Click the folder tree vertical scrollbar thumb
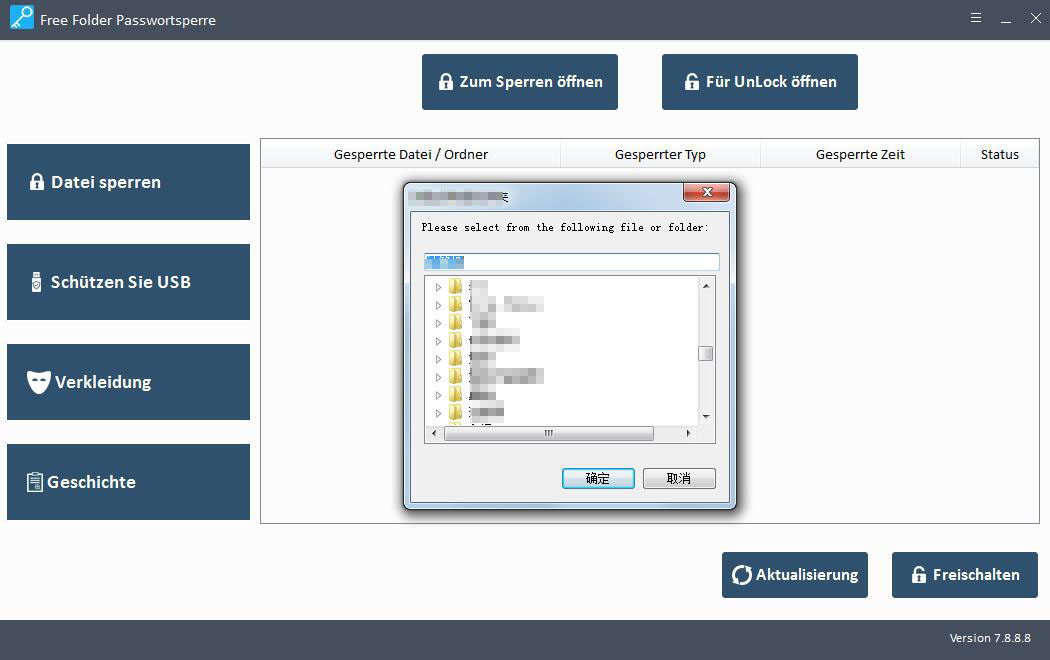 [706, 353]
